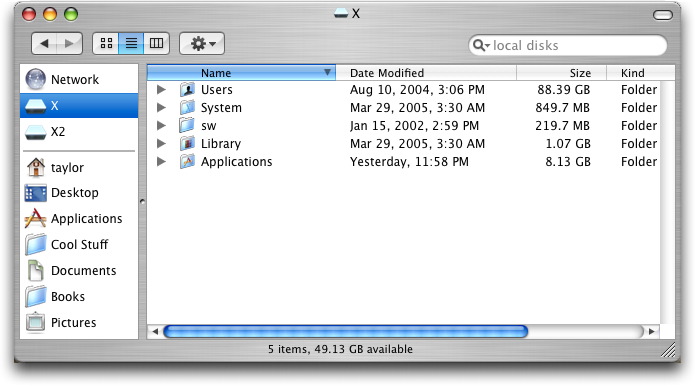Open the Pictures sidebar icon
Image resolution: width=695 pixels, height=386 pixels.
[35, 322]
